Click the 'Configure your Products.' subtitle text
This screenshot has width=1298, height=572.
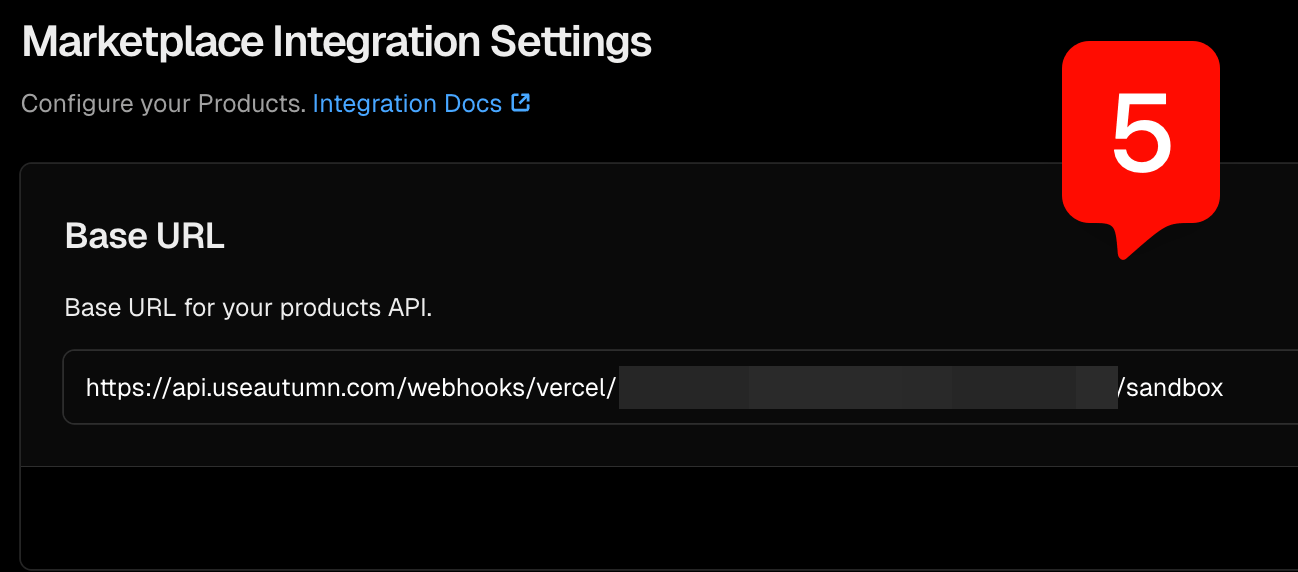[x=163, y=104]
